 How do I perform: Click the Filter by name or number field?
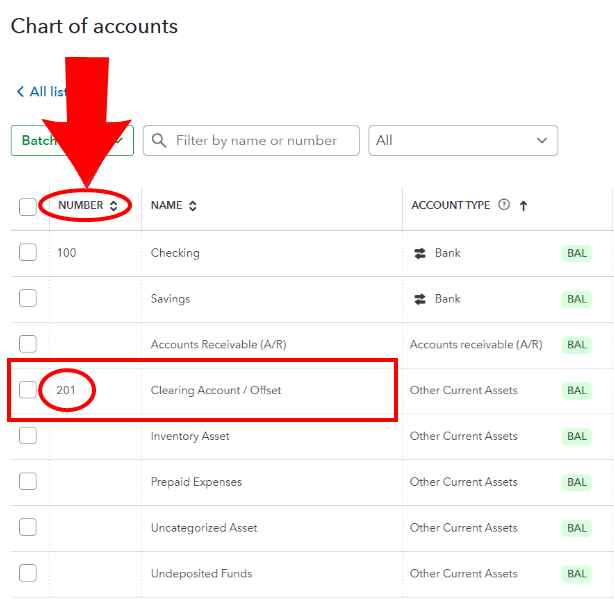point(251,140)
